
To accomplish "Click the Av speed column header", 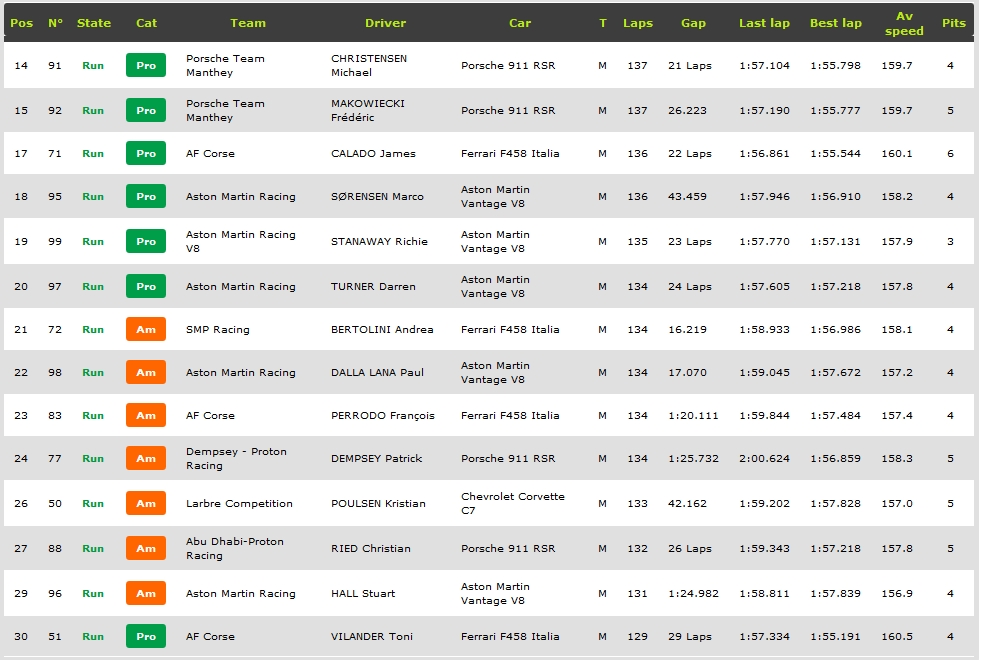I will click(x=904, y=23).
